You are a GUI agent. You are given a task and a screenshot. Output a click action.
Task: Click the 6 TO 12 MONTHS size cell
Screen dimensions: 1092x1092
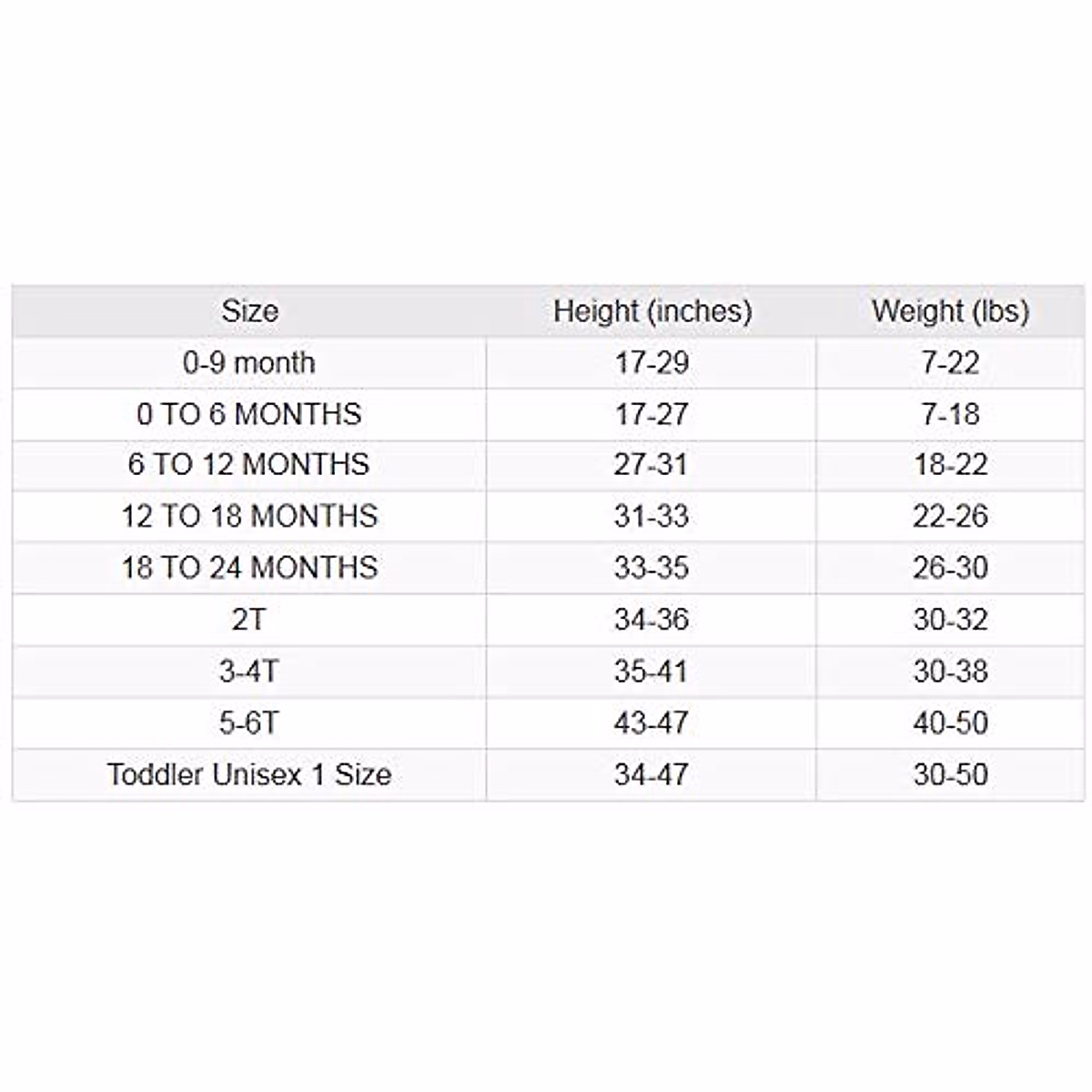click(249, 465)
